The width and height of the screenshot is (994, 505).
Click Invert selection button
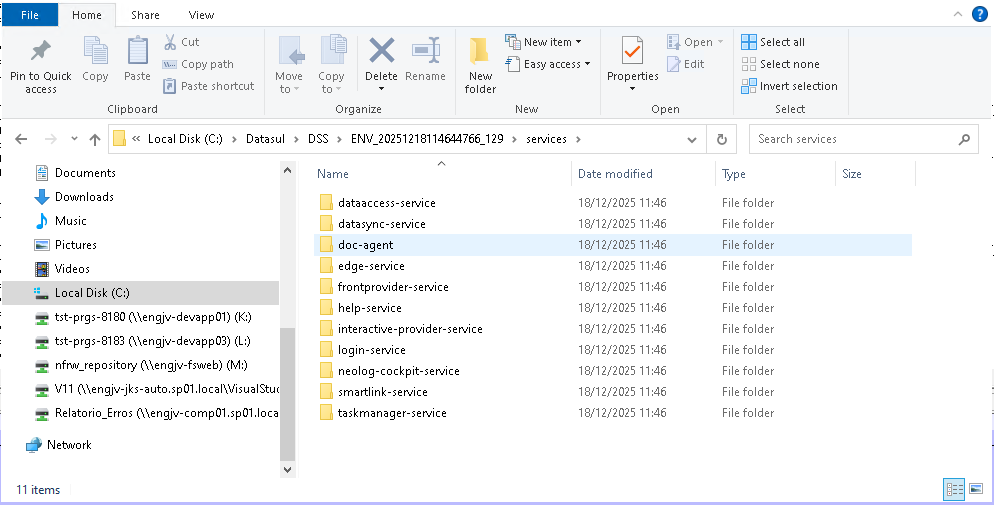pyautogui.click(x=789, y=86)
